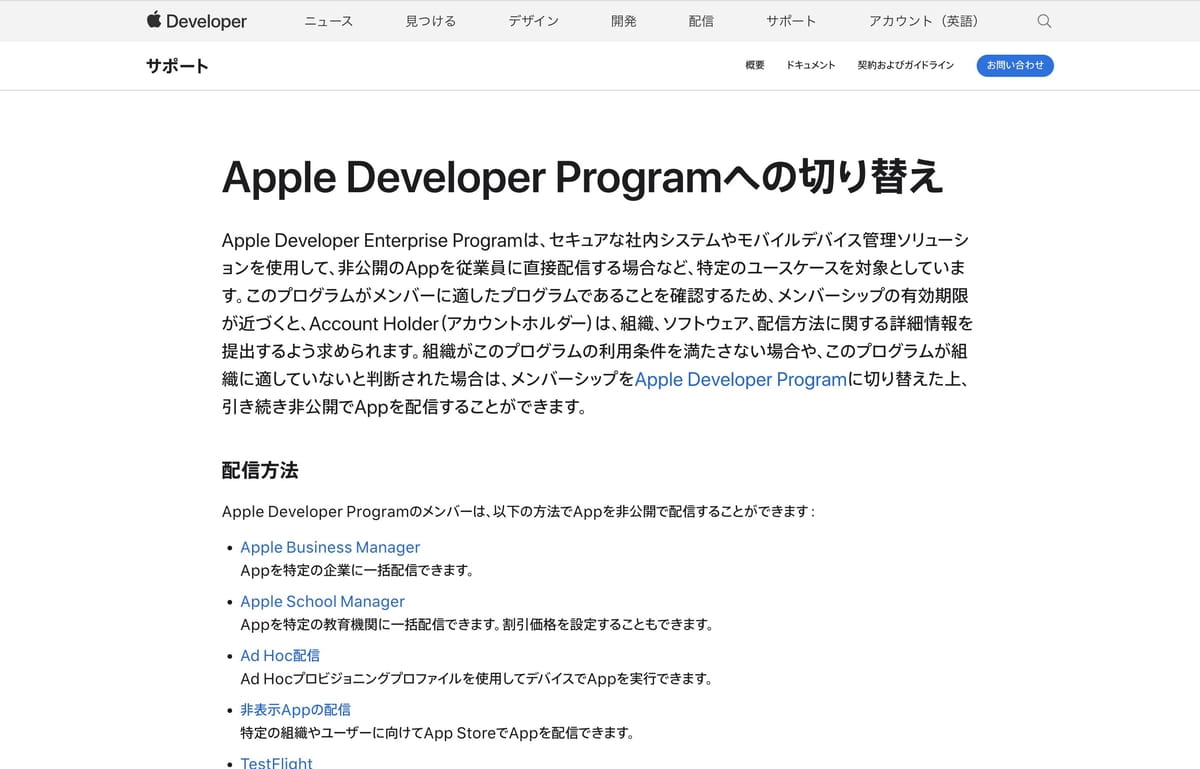Viewport: 1200px width, 769px height.
Task: Click text Appを特定の企業に一括配信できます。
Action: coord(357,571)
